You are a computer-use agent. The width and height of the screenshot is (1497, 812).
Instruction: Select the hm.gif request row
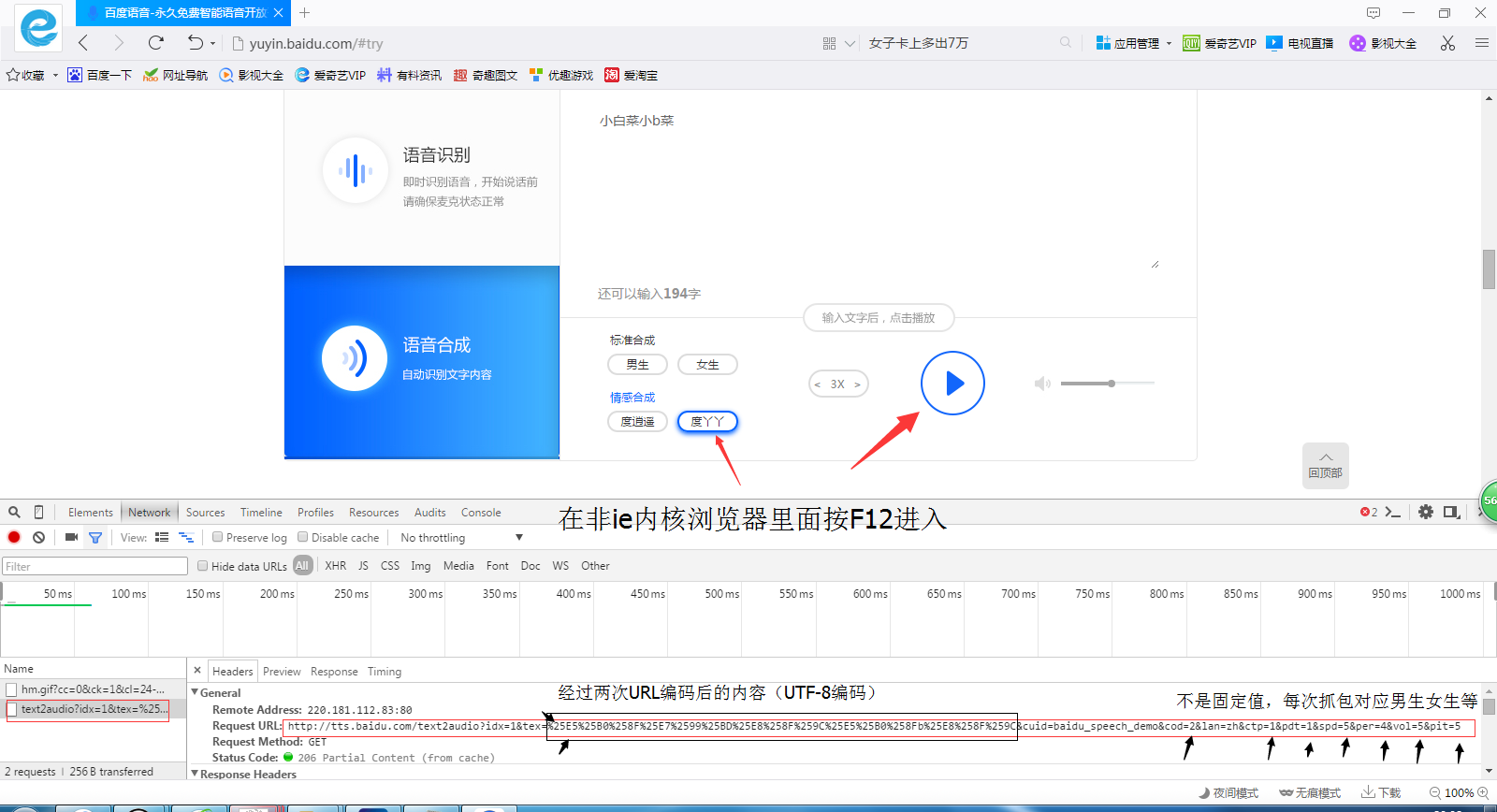pyautogui.click(x=93, y=689)
